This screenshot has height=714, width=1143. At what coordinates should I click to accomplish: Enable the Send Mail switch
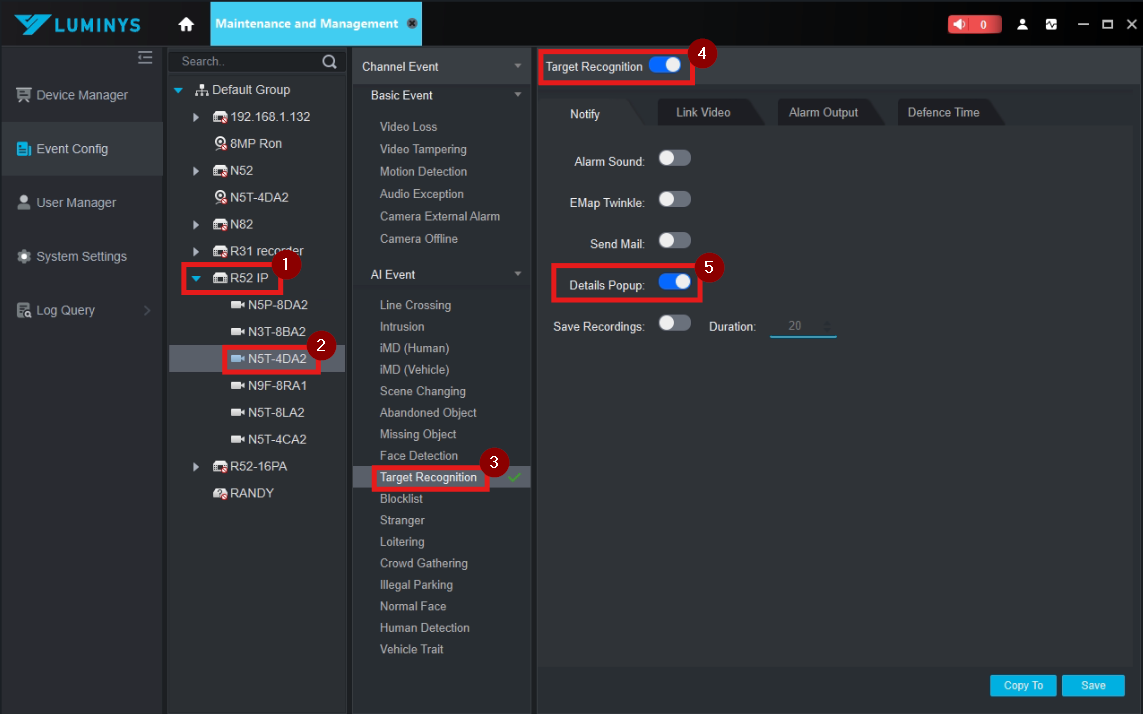[674, 241]
